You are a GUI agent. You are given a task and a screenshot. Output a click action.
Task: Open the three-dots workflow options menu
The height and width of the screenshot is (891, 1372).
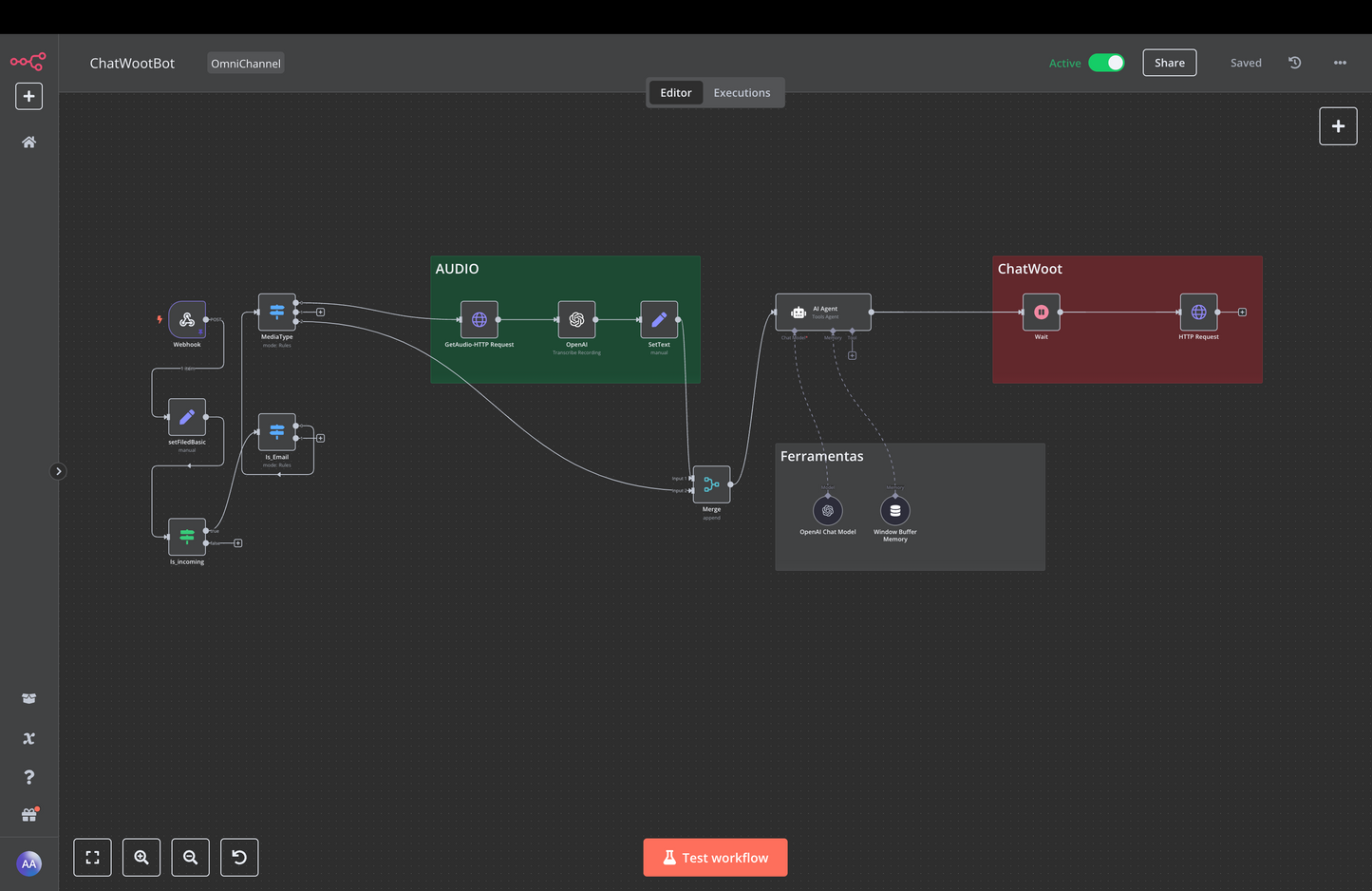pos(1340,63)
